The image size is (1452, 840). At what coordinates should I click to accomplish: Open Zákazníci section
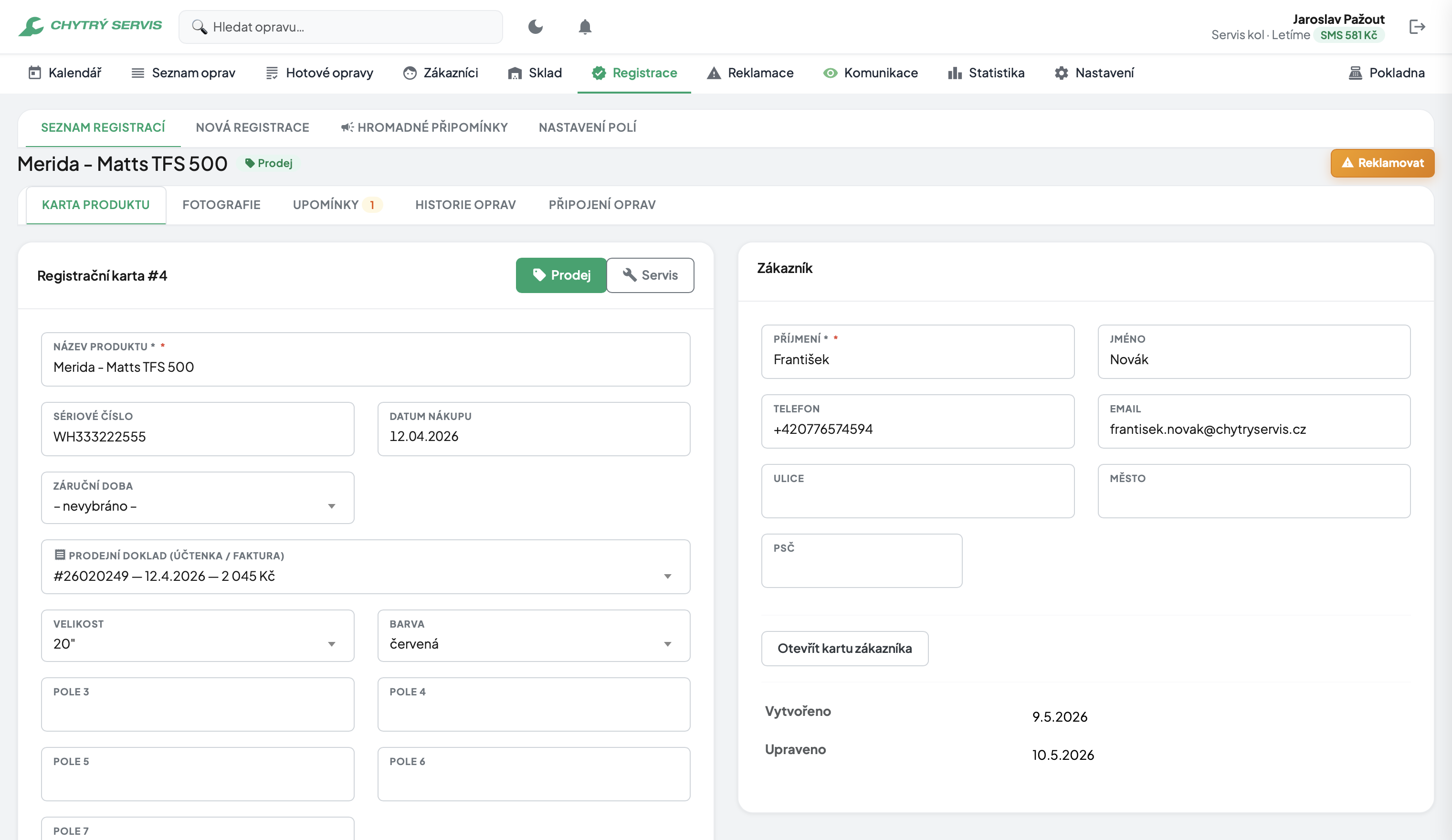click(x=441, y=73)
